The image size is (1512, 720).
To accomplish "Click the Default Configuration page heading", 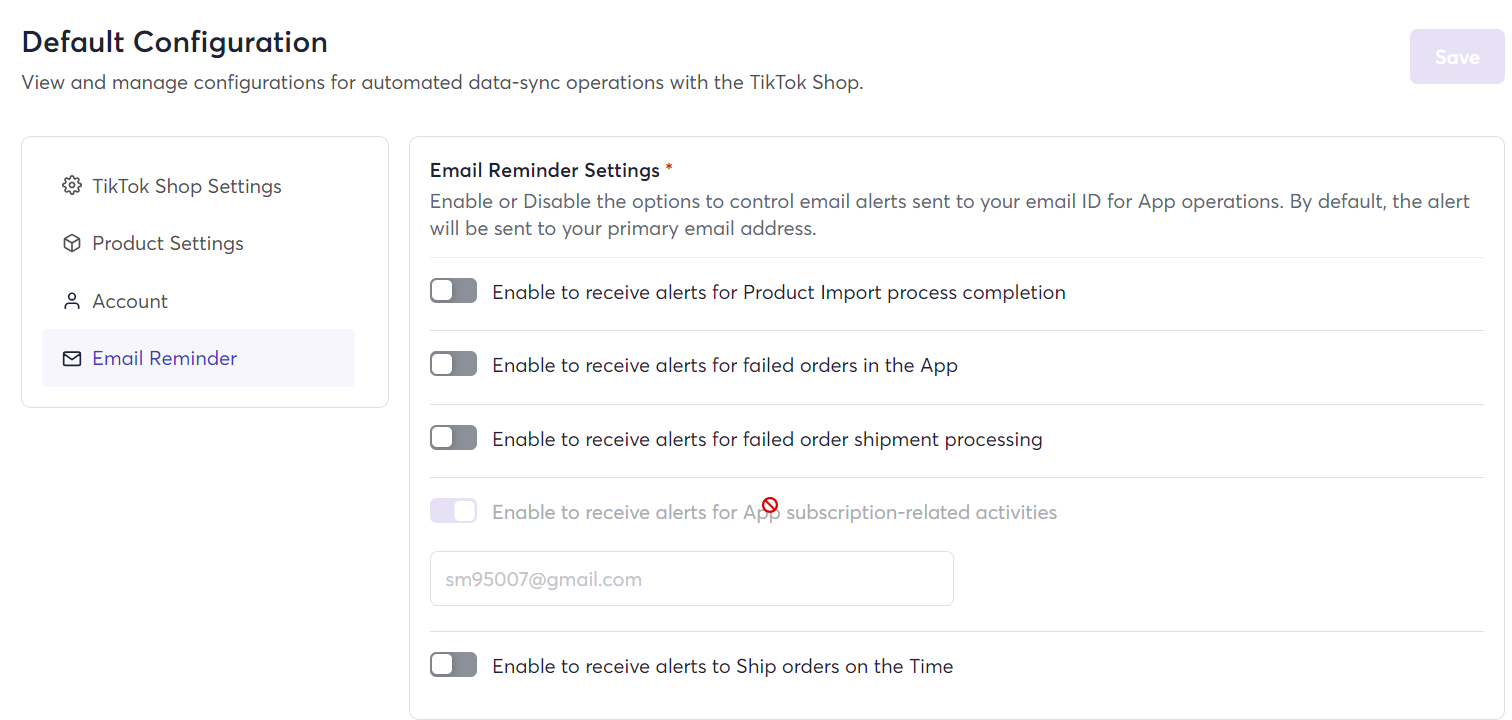I will click(x=175, y=42).
